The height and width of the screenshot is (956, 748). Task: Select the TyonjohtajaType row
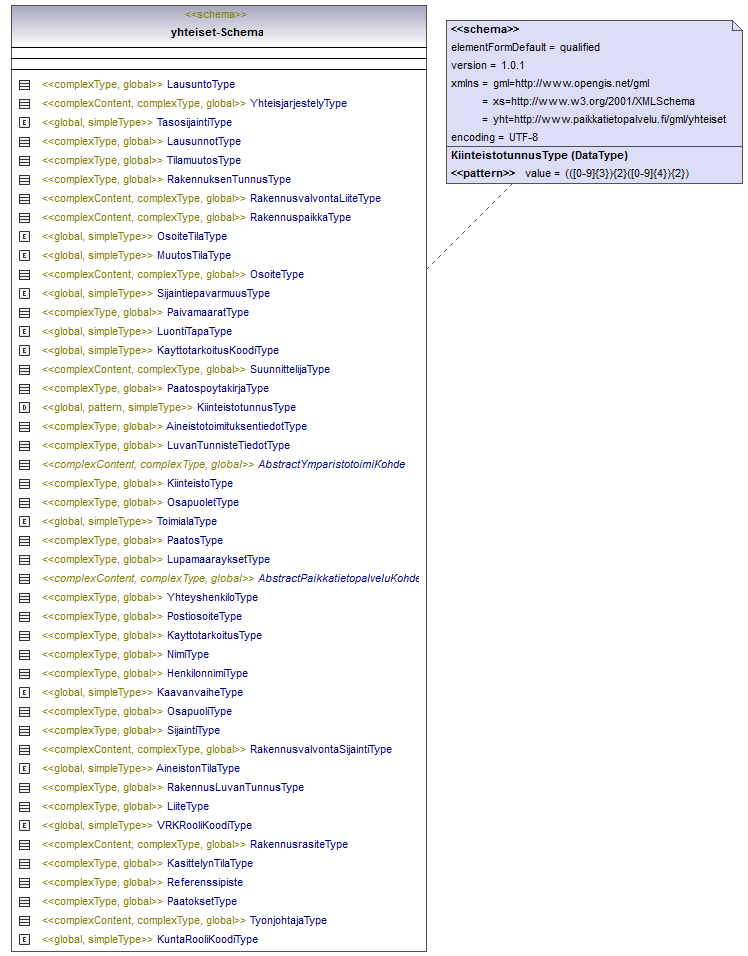pos(288,921)
